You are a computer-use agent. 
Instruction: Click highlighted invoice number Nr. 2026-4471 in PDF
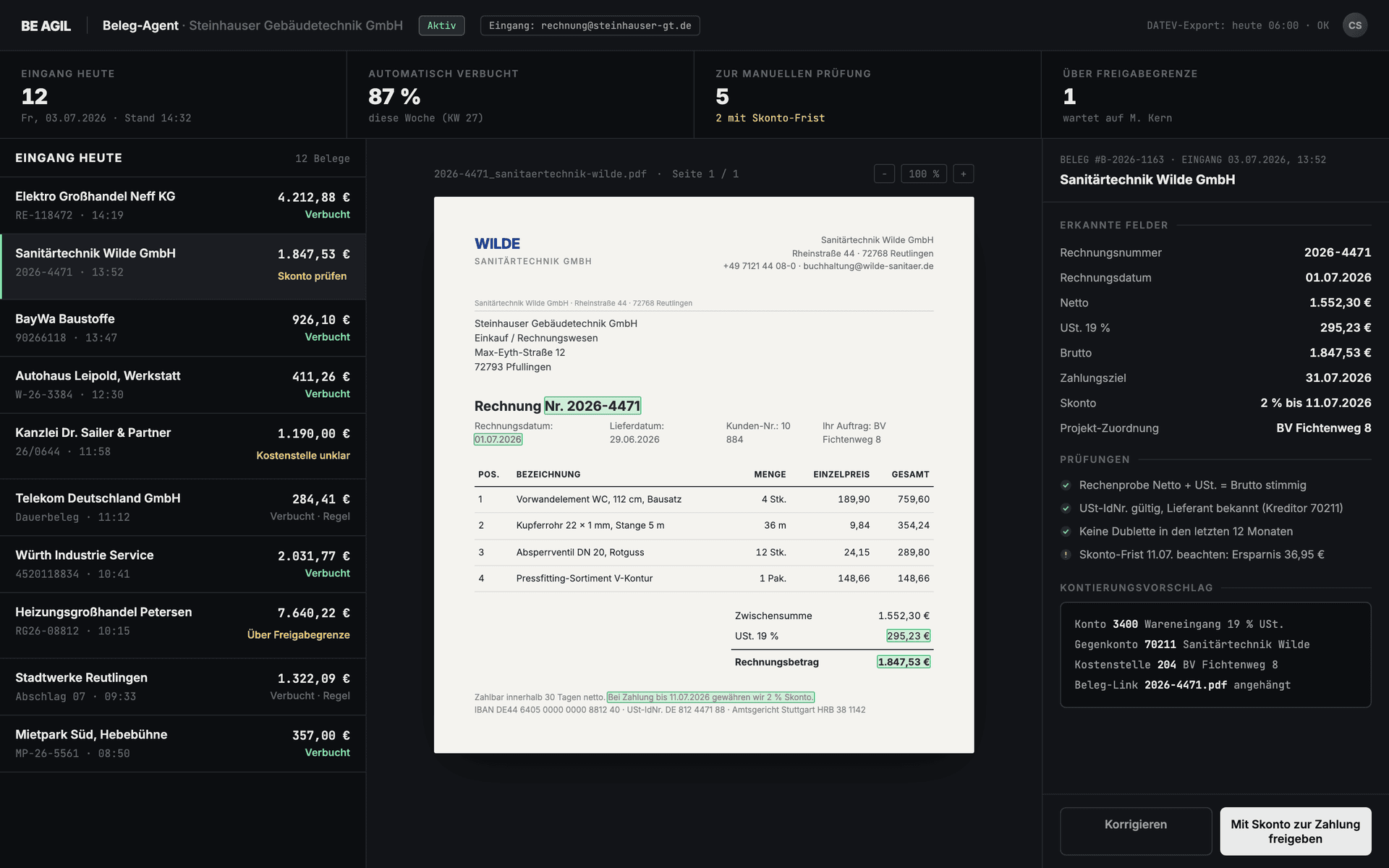(592, 406)
